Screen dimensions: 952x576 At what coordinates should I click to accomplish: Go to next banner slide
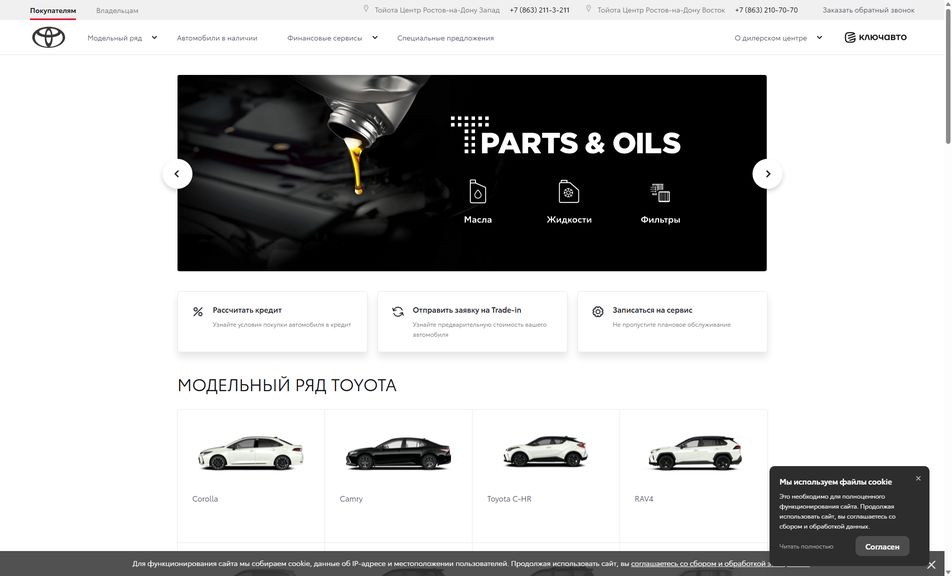pyautogui.click(x=767, y=174)
